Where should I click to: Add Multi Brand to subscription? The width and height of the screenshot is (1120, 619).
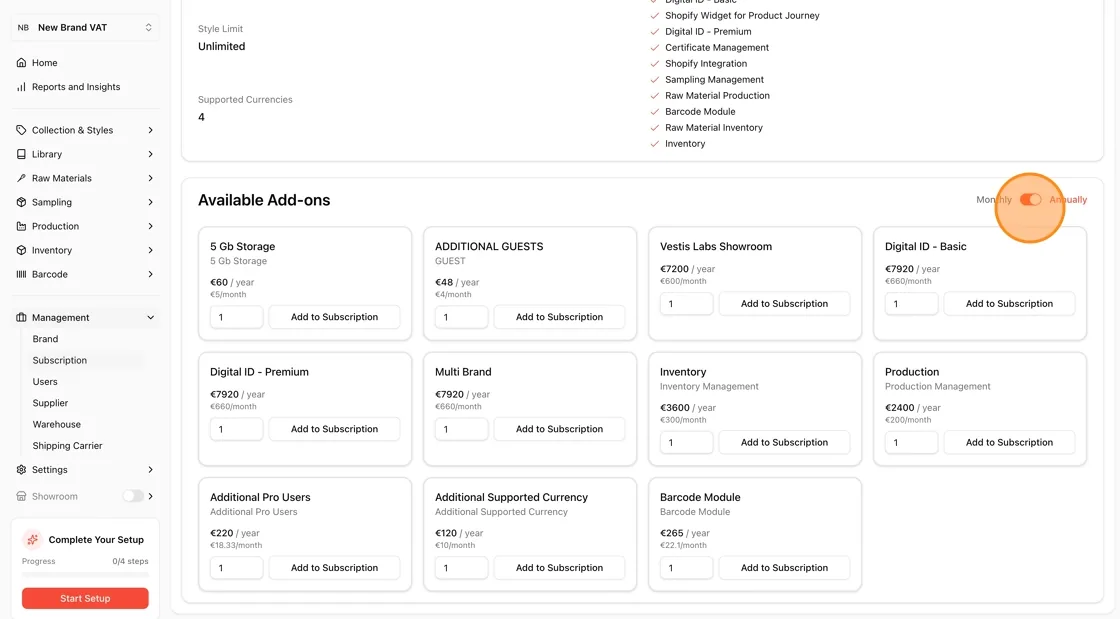click(559, 429)
